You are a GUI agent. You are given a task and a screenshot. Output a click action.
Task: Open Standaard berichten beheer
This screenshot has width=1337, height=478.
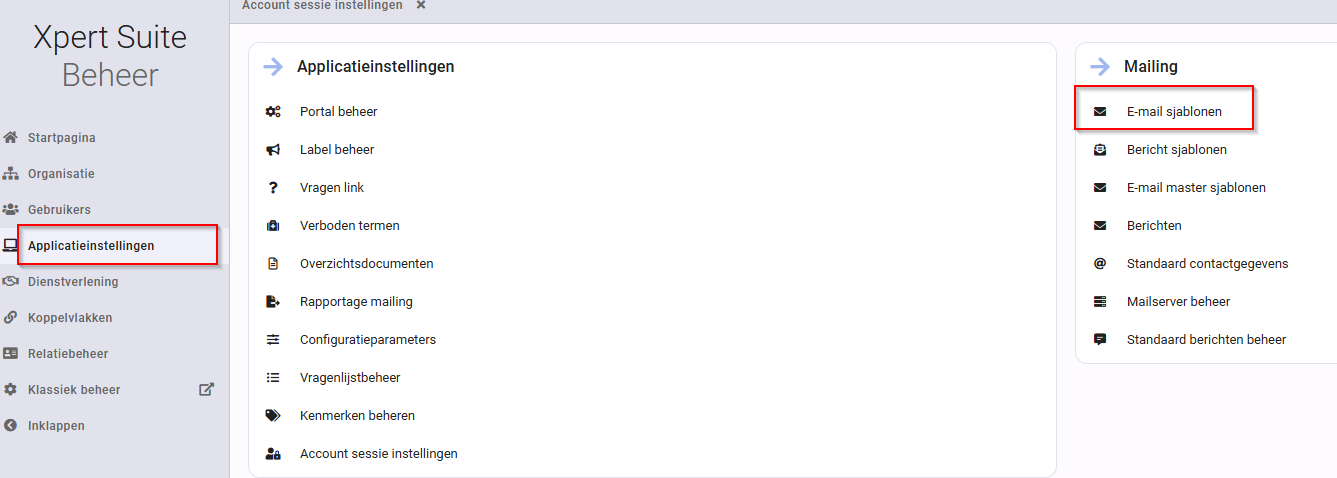(x=1206, y=340)
